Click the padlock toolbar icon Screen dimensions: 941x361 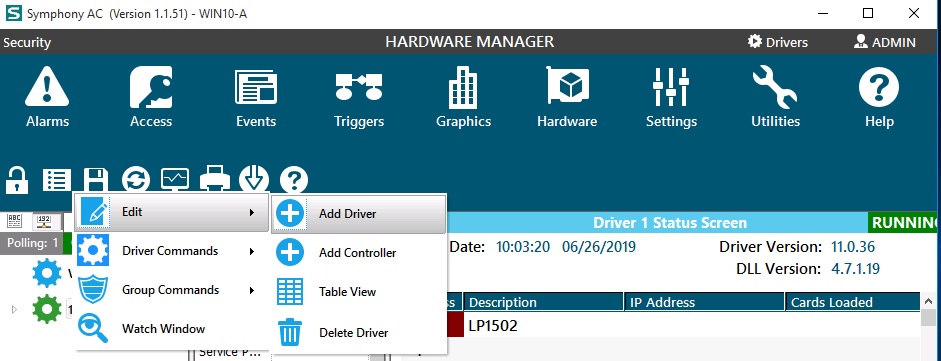[x=17, y=180]
